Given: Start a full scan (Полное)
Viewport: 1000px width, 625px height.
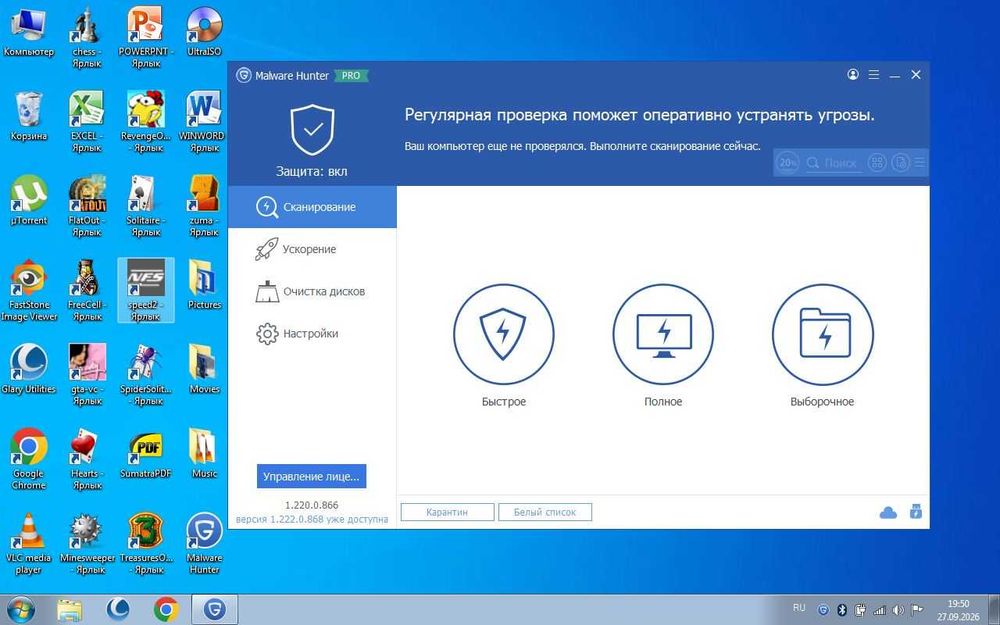Looking at the screenshot, I should 663,335.
